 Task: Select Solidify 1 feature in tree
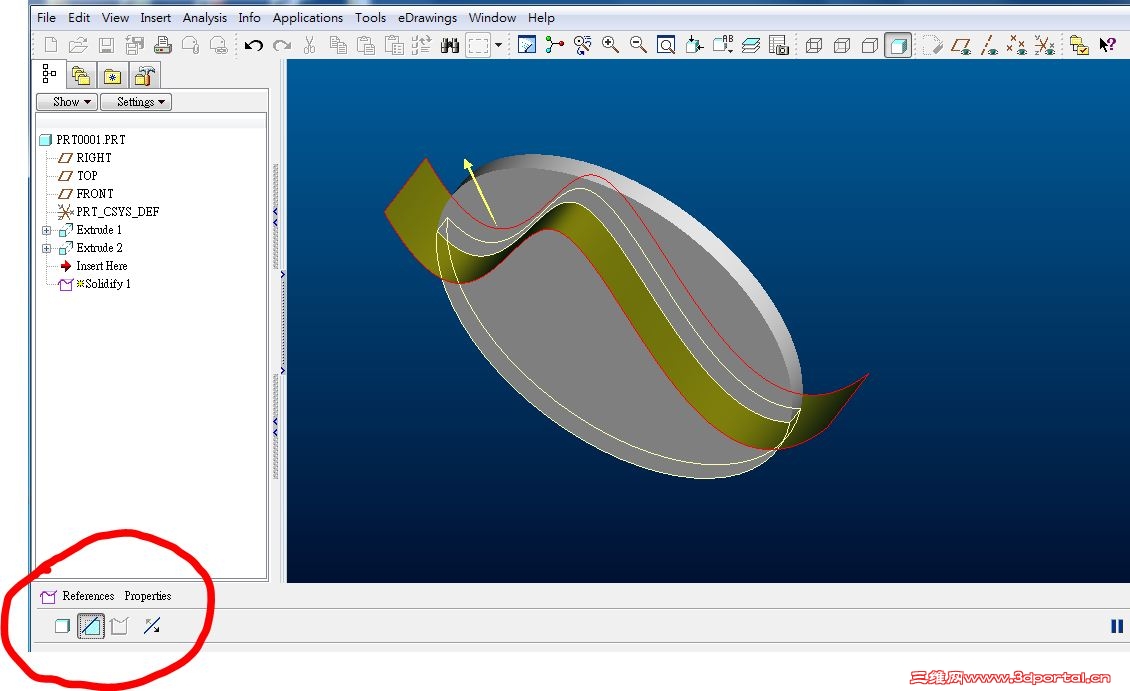pyautogui.click(x=107, y=284)
